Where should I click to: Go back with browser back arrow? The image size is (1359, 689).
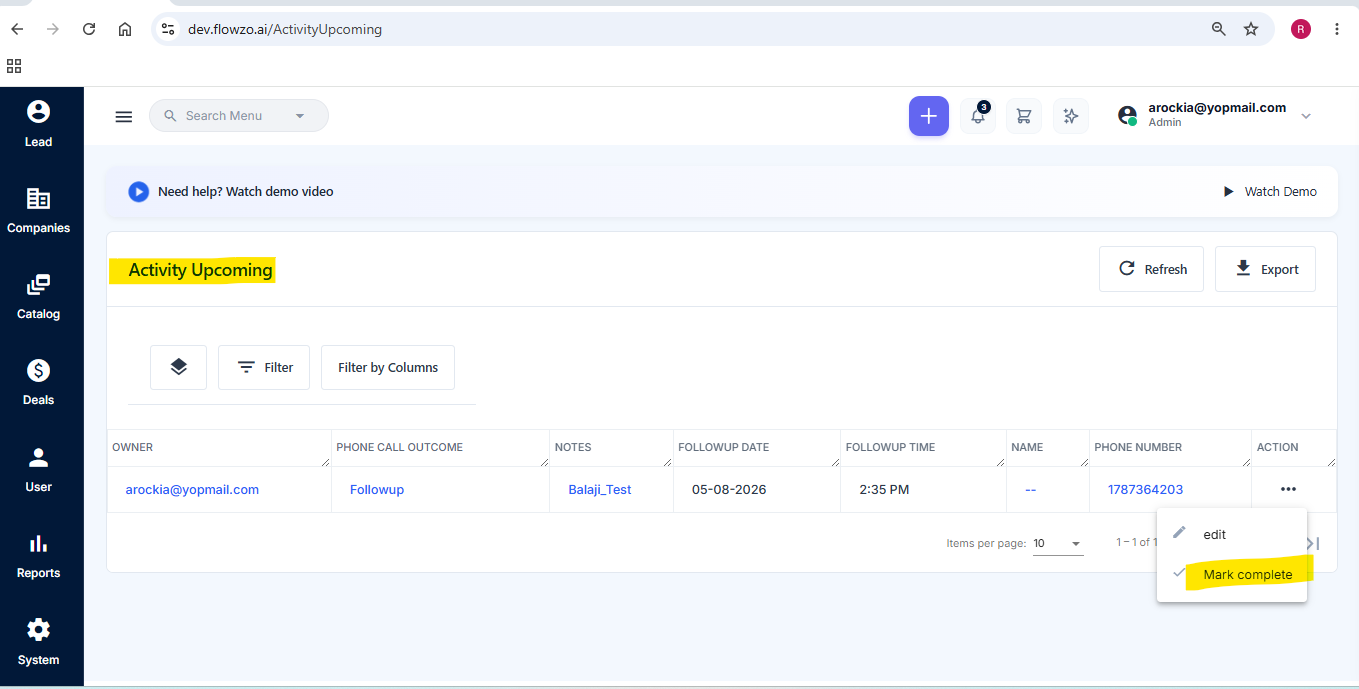pos(17,29)
